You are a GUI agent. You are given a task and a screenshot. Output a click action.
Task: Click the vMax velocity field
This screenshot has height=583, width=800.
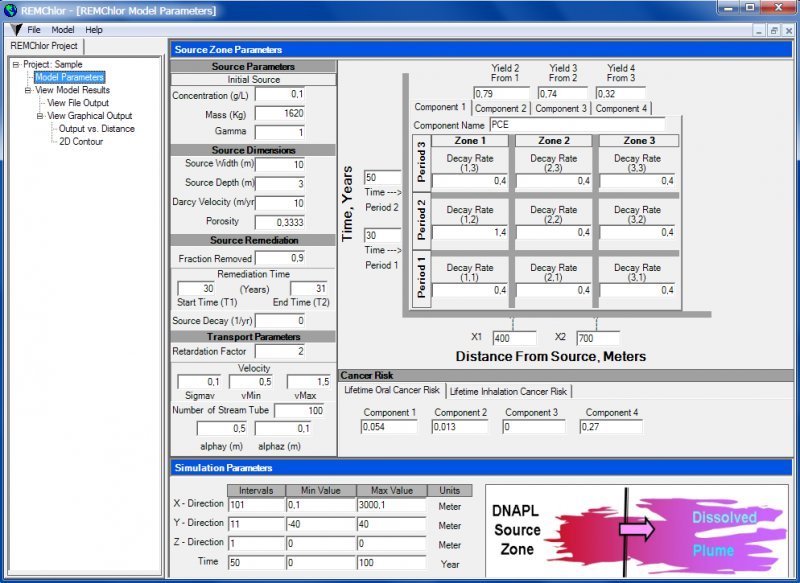(309, 382)
